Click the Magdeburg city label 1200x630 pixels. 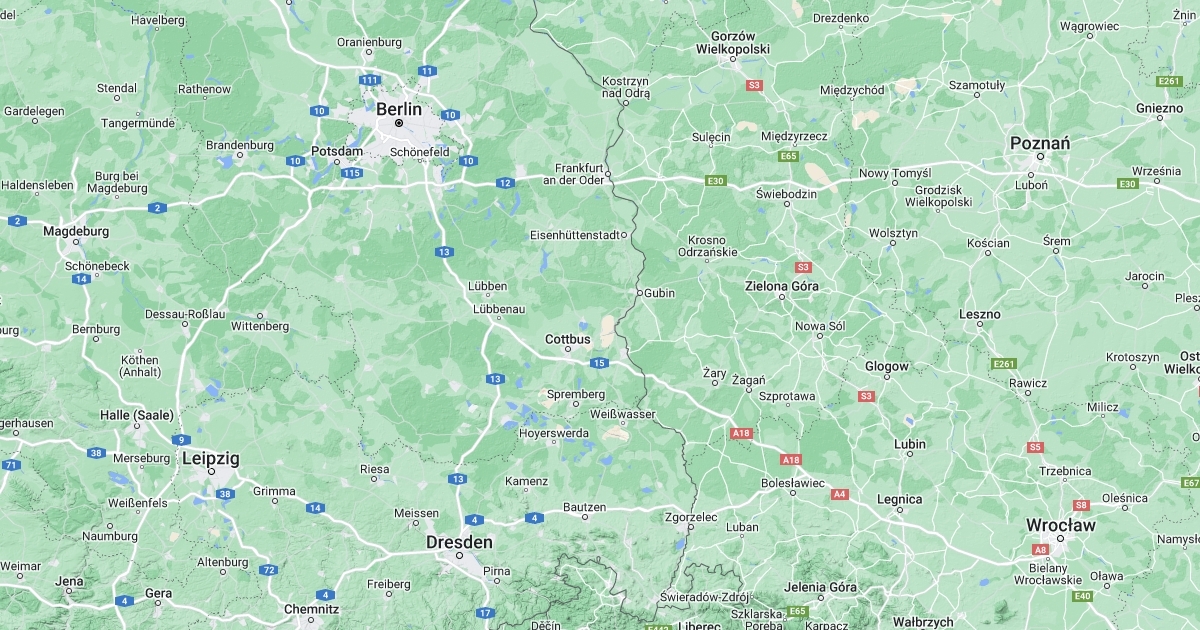pos(76,231)
